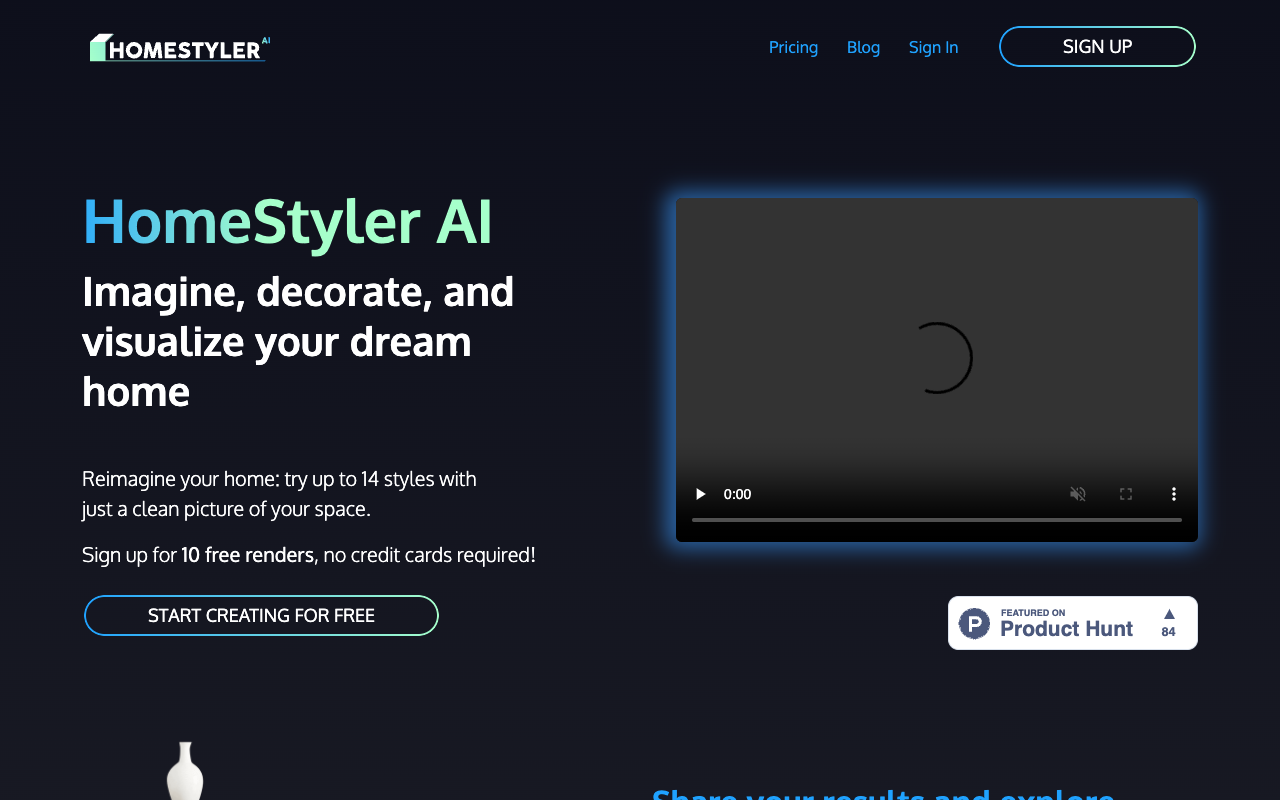Open the Product Hunt featured badge
This screenshot has width=1280, height=800.
1073,623
